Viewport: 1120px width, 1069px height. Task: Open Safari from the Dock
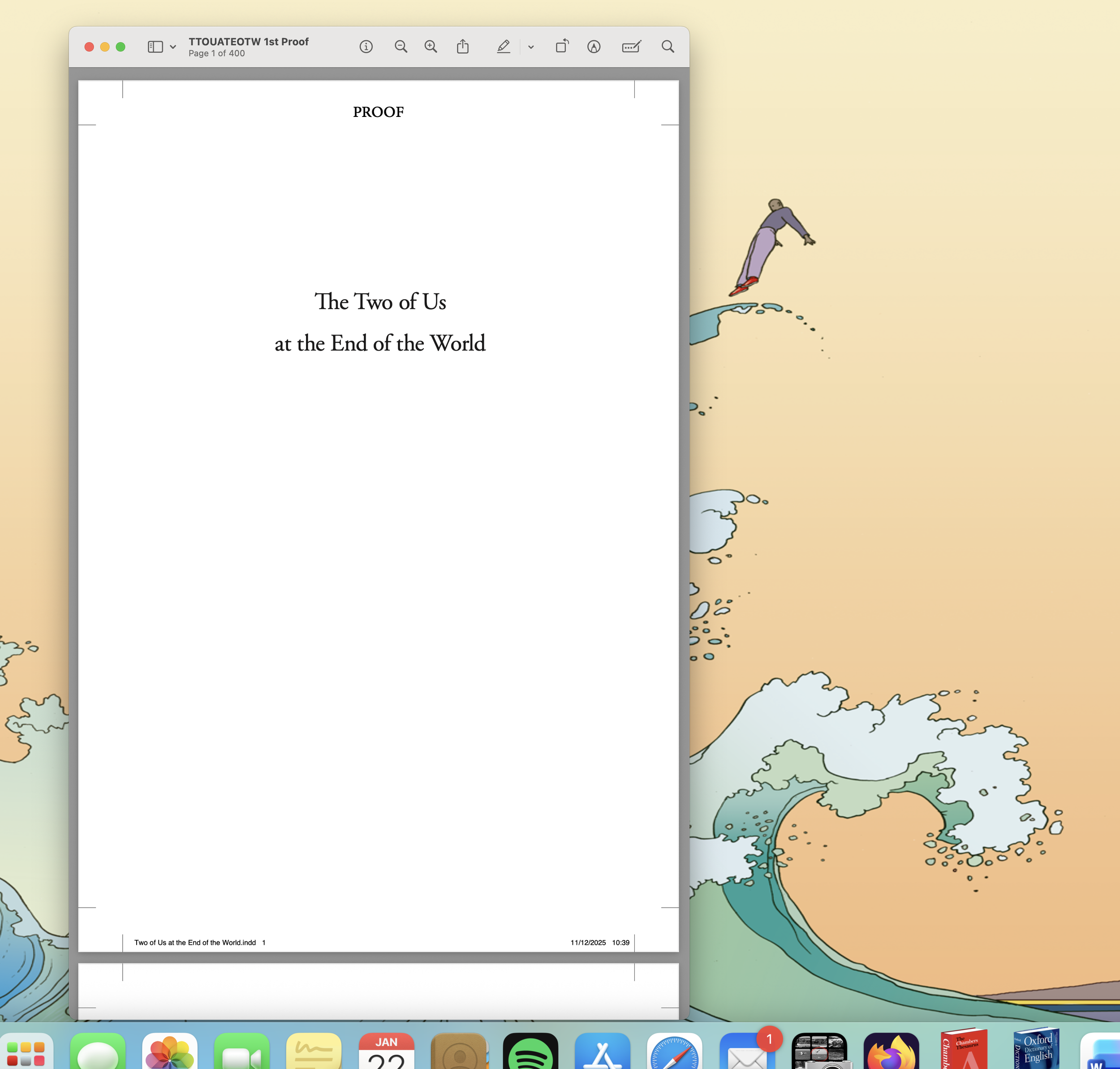(x=674, y=1052)
